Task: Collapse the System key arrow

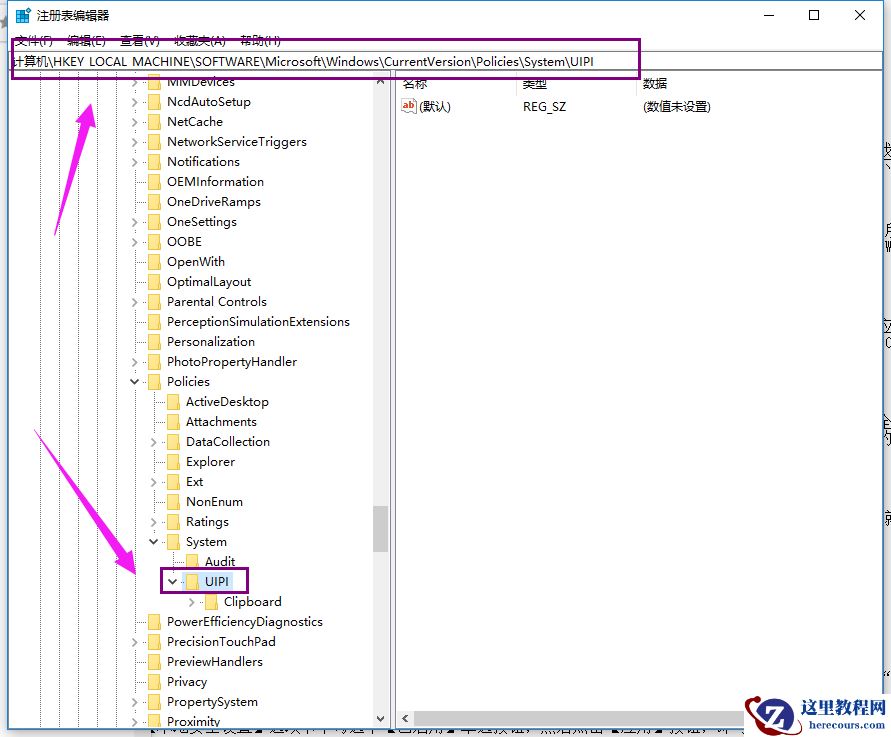Action: [x=151, y=541]
